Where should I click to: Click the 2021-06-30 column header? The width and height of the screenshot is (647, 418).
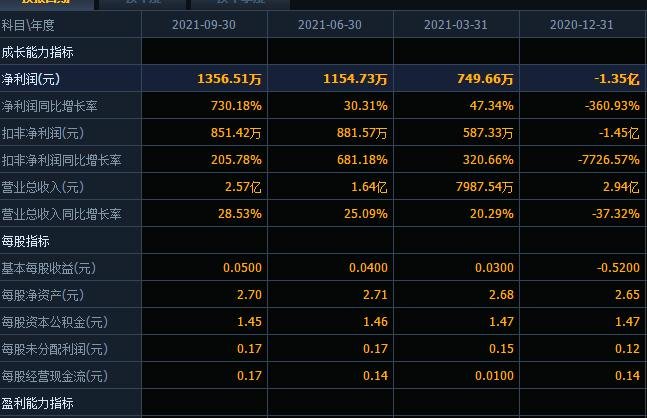(x=330, y=25)
